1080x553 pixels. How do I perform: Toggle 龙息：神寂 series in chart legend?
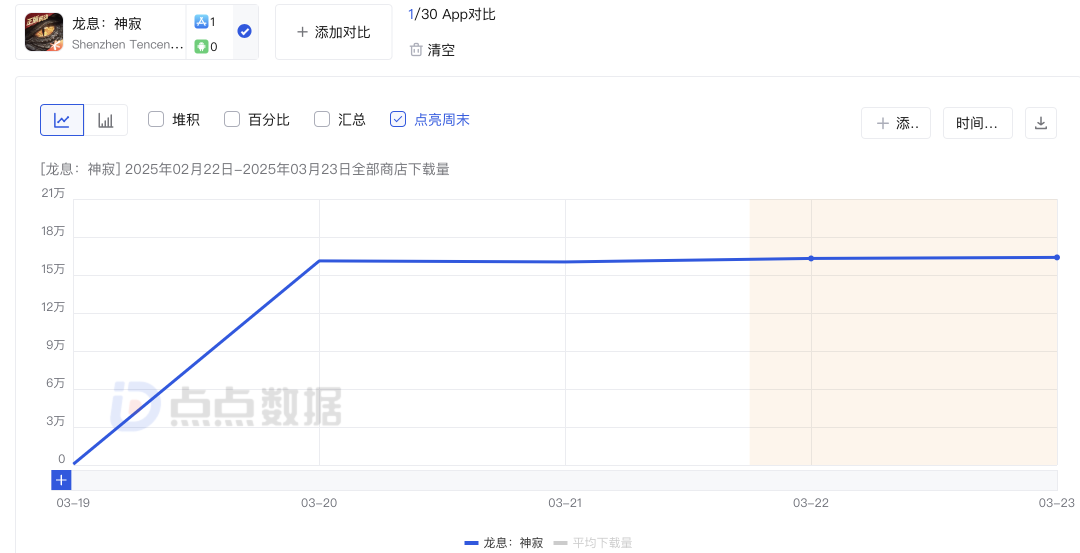click(x=504, y=543)
